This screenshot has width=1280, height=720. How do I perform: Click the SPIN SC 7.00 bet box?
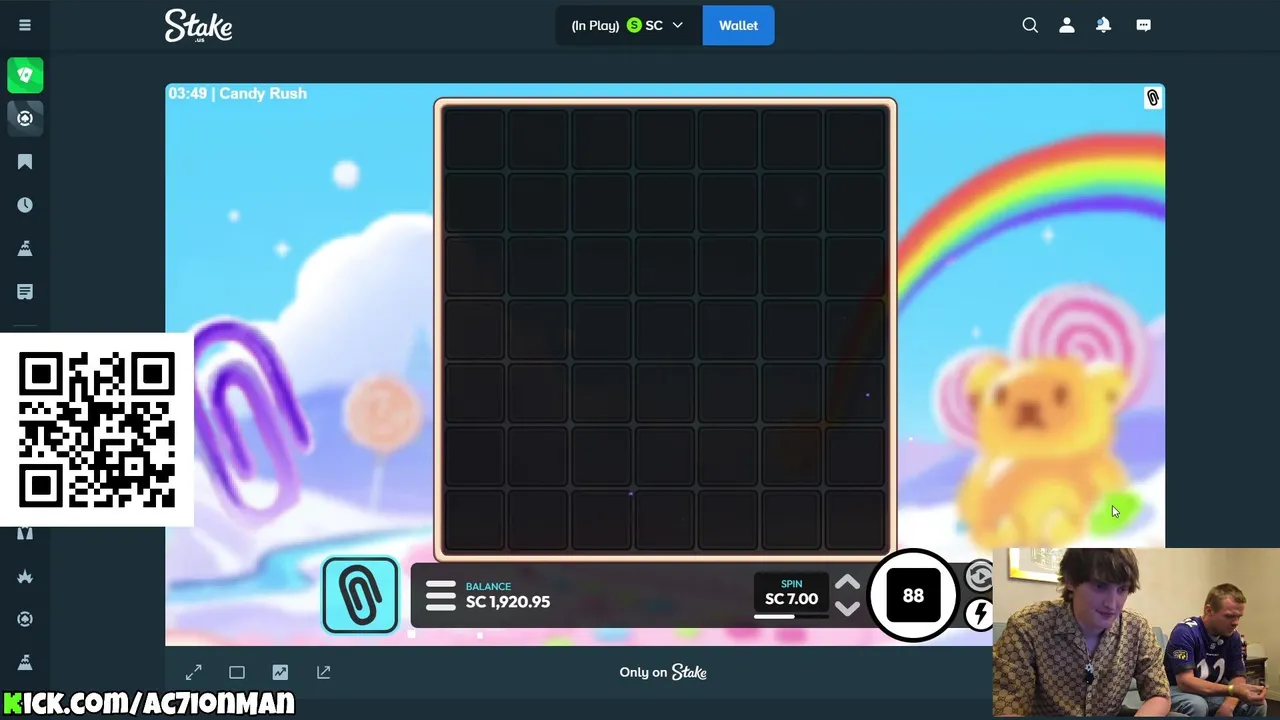791,593
